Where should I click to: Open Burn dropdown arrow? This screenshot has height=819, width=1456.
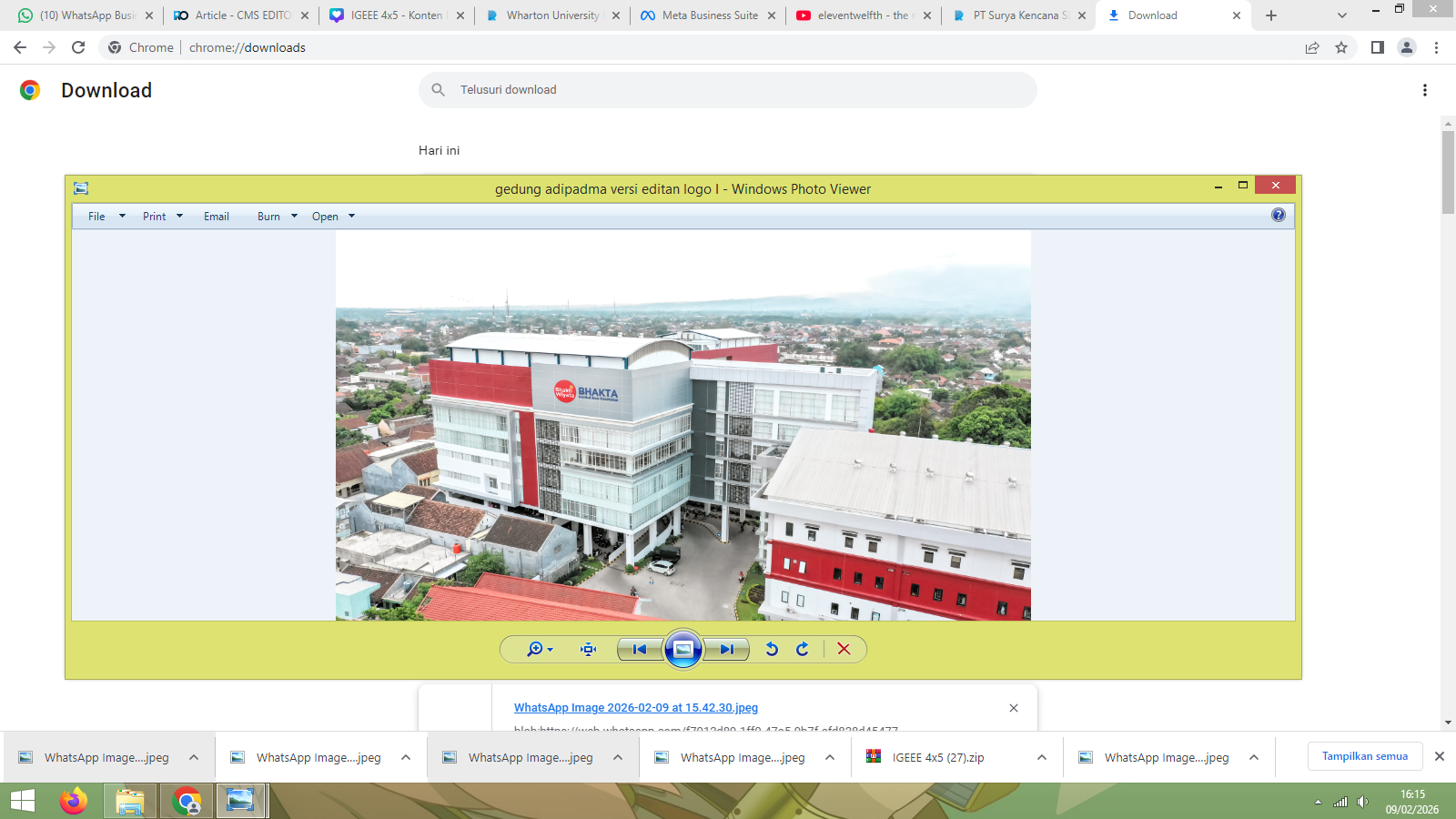point(294,217)
